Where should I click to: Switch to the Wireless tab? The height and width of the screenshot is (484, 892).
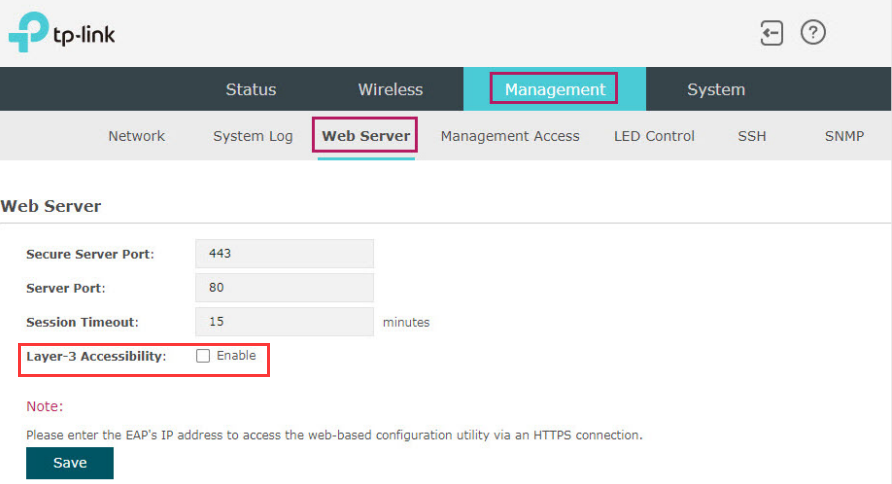tap(390, 89)
